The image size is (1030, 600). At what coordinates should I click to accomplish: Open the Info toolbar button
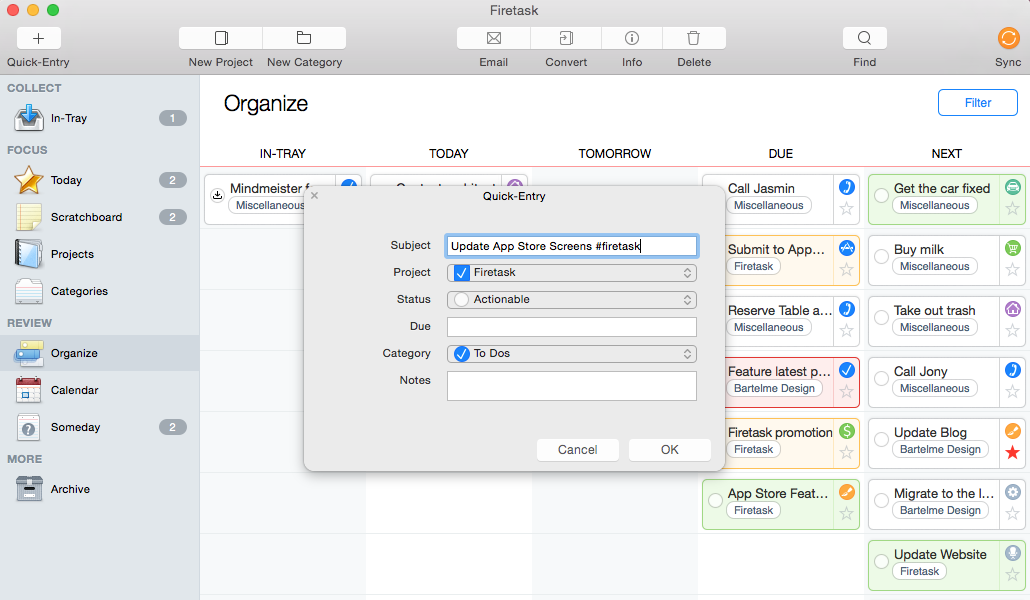click(632, 38)
